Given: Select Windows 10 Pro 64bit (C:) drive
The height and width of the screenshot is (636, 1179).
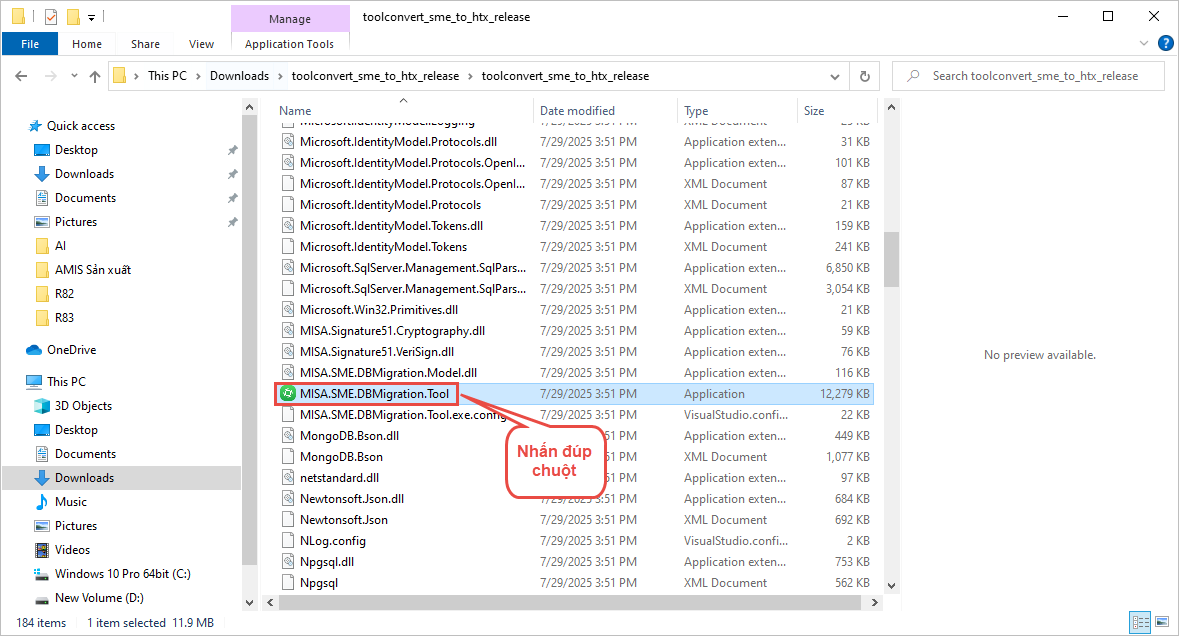Looking at the screenshot, I should pos(122,574).
